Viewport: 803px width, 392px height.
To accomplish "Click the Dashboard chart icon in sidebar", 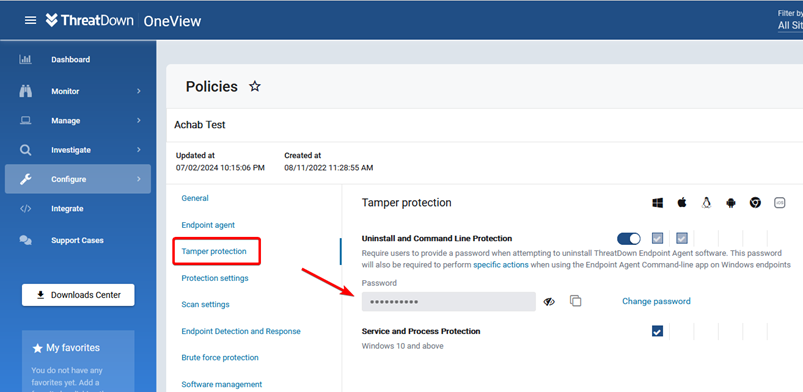I will point(25,59).
